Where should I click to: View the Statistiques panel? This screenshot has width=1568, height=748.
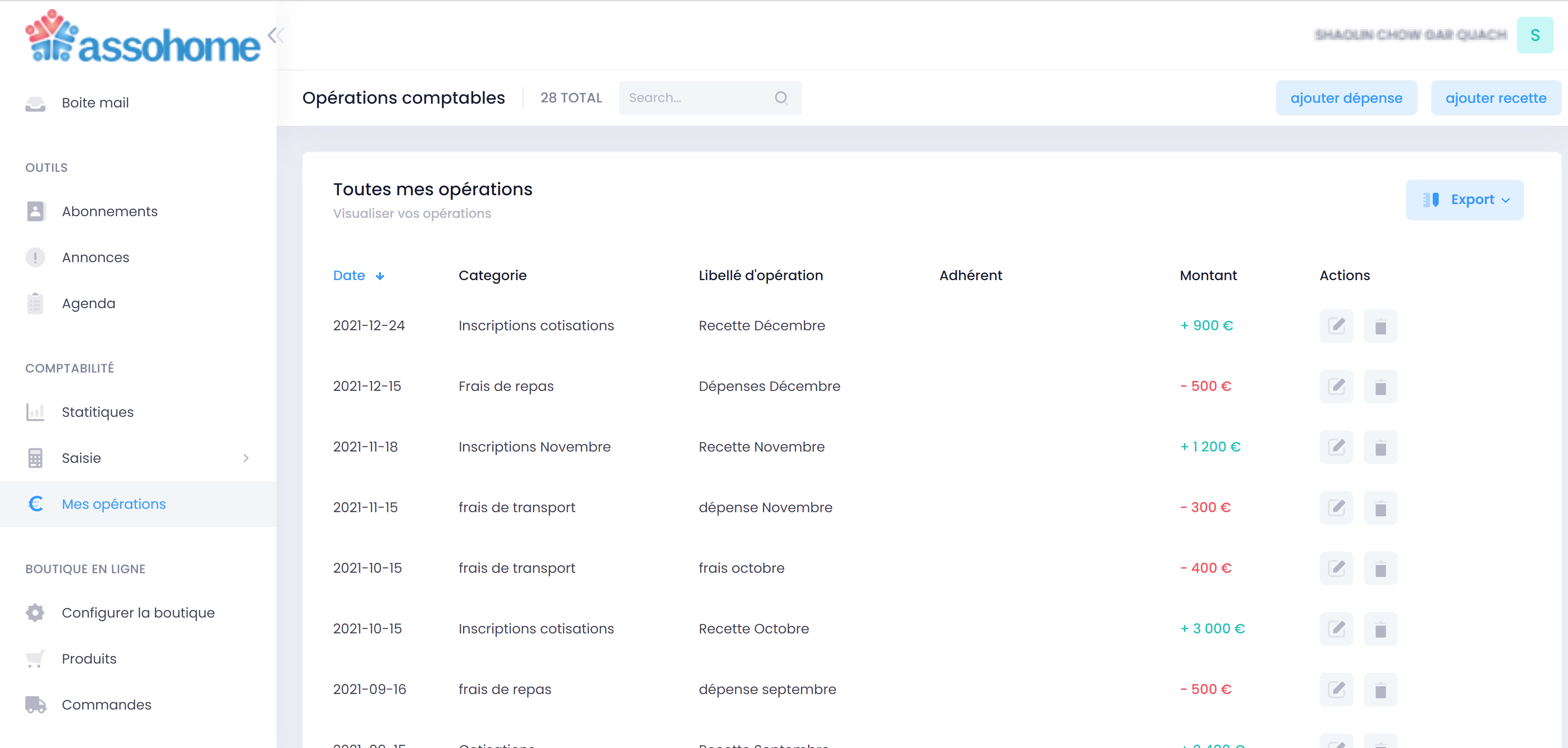pos(97,411)
